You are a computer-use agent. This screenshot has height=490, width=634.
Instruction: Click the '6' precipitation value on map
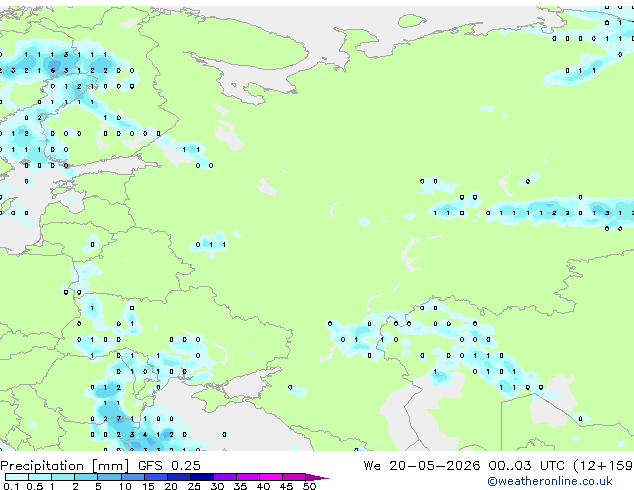53,71
